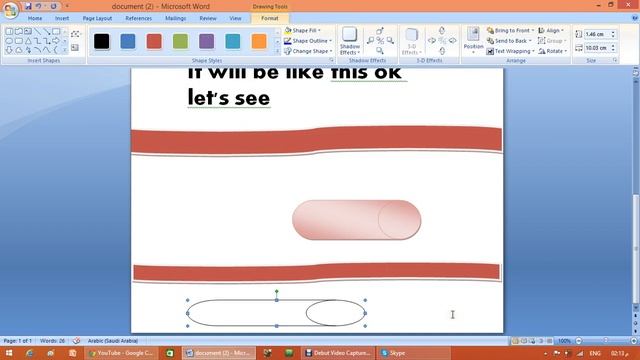Open the Office Button menu

point(10,10)
